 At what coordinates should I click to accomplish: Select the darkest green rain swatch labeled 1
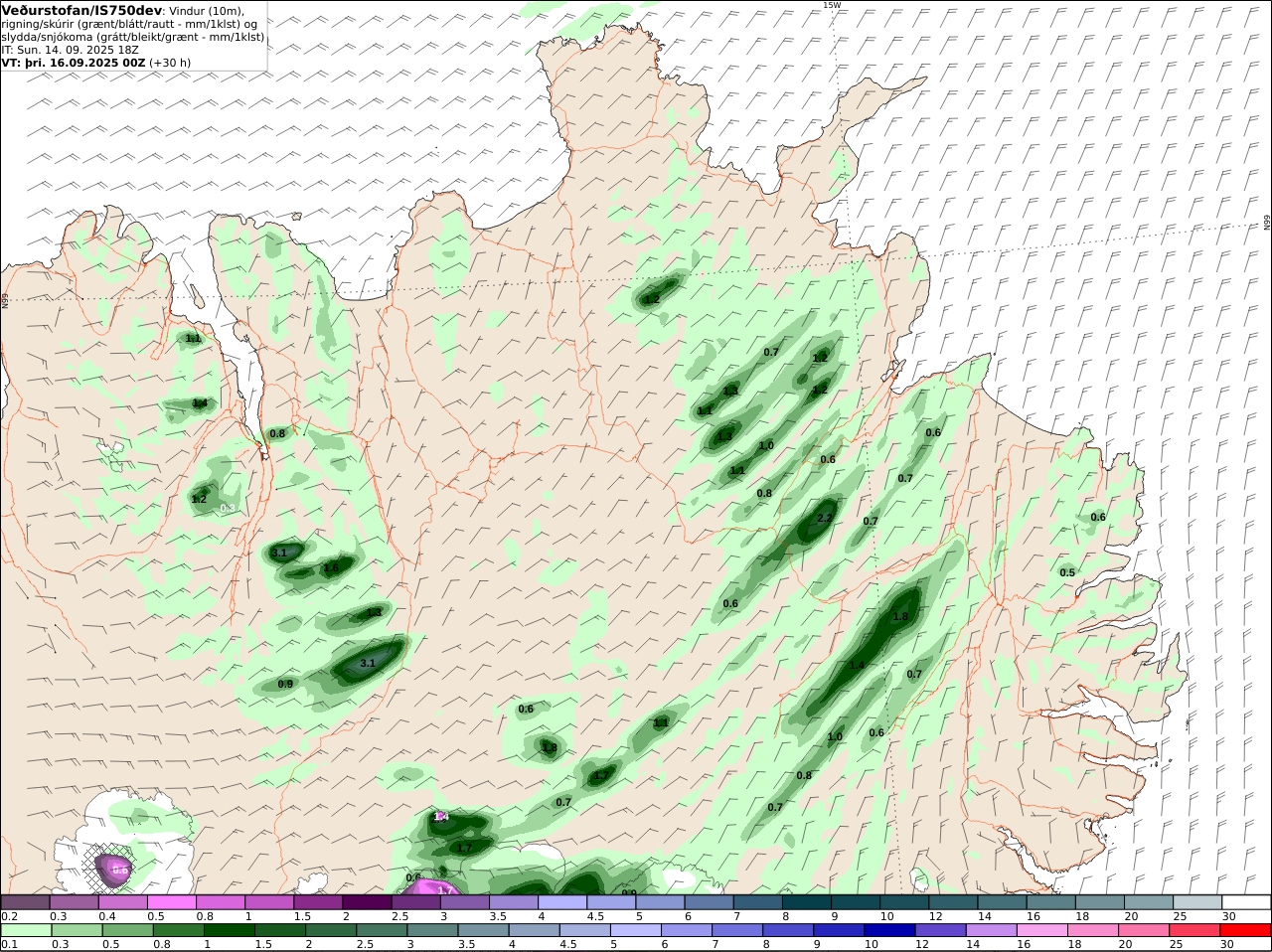229,930
